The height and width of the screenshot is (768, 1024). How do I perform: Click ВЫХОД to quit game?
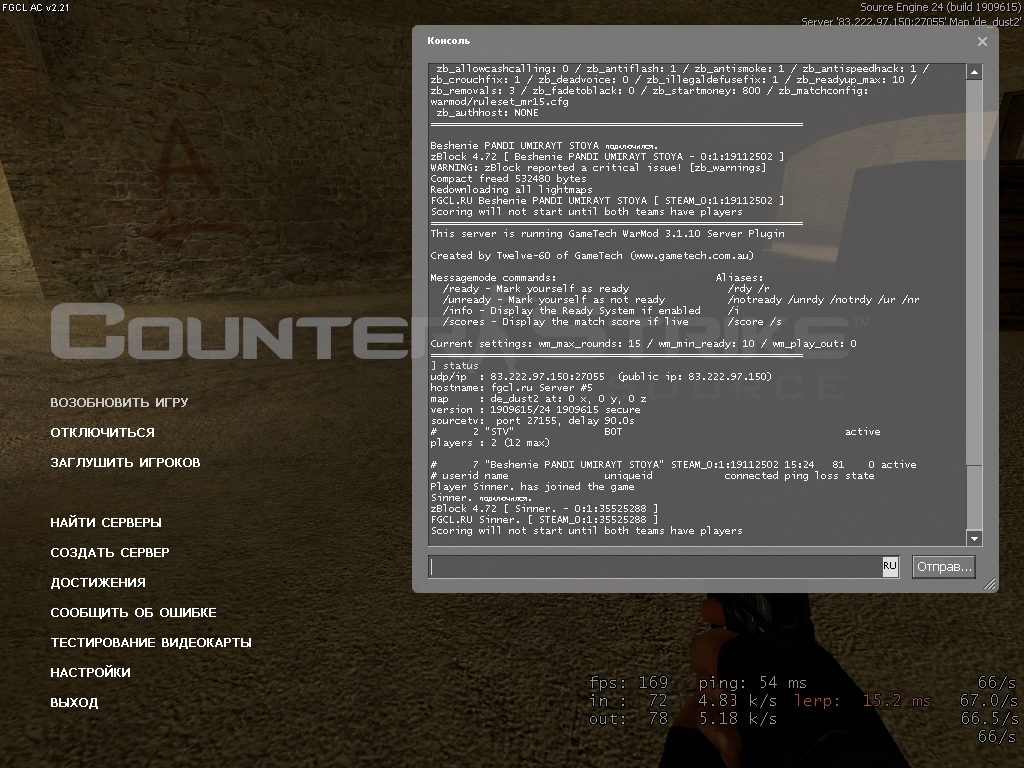coord(74,703)
